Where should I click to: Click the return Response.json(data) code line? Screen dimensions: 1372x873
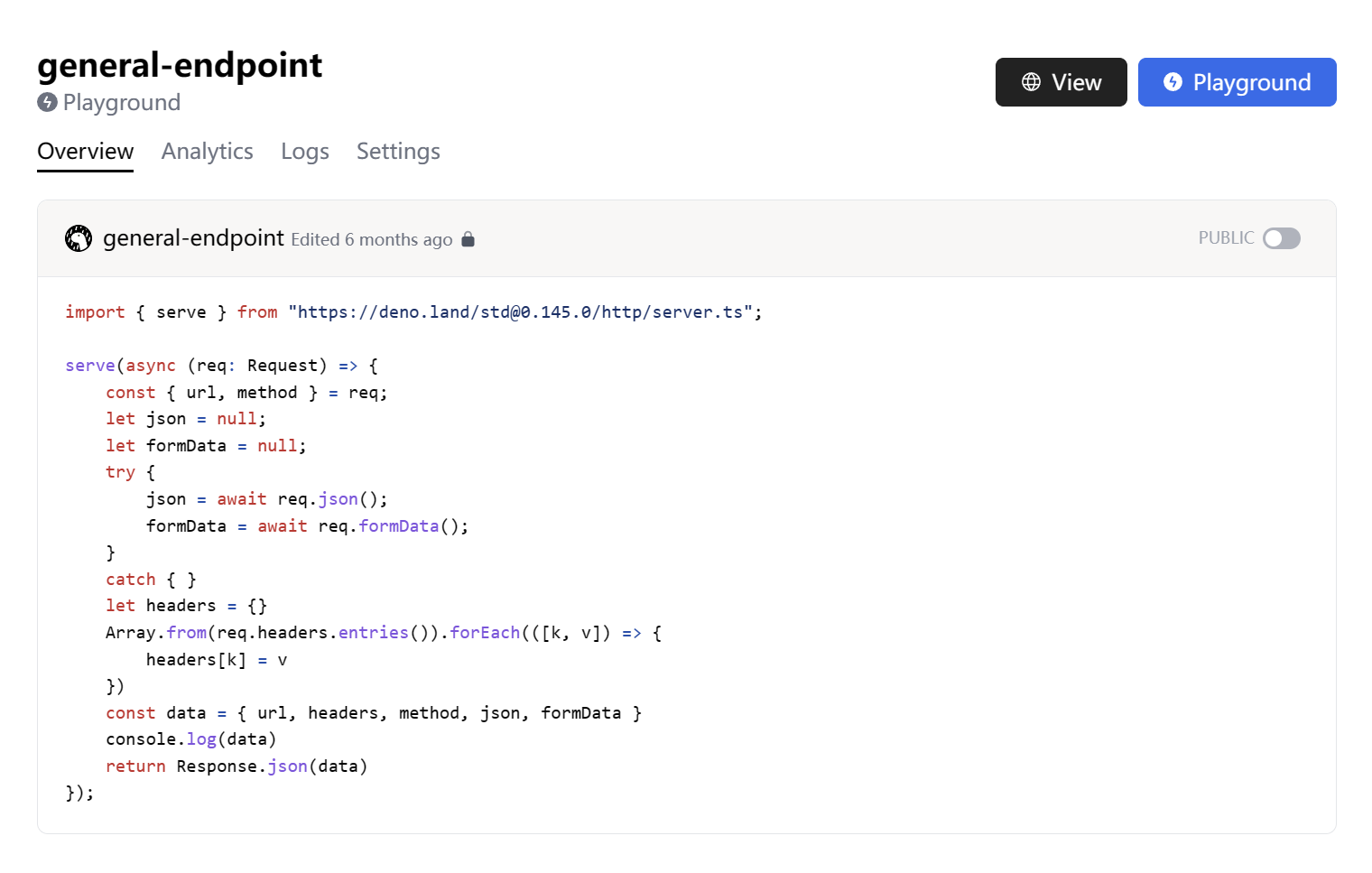point(236,766)
